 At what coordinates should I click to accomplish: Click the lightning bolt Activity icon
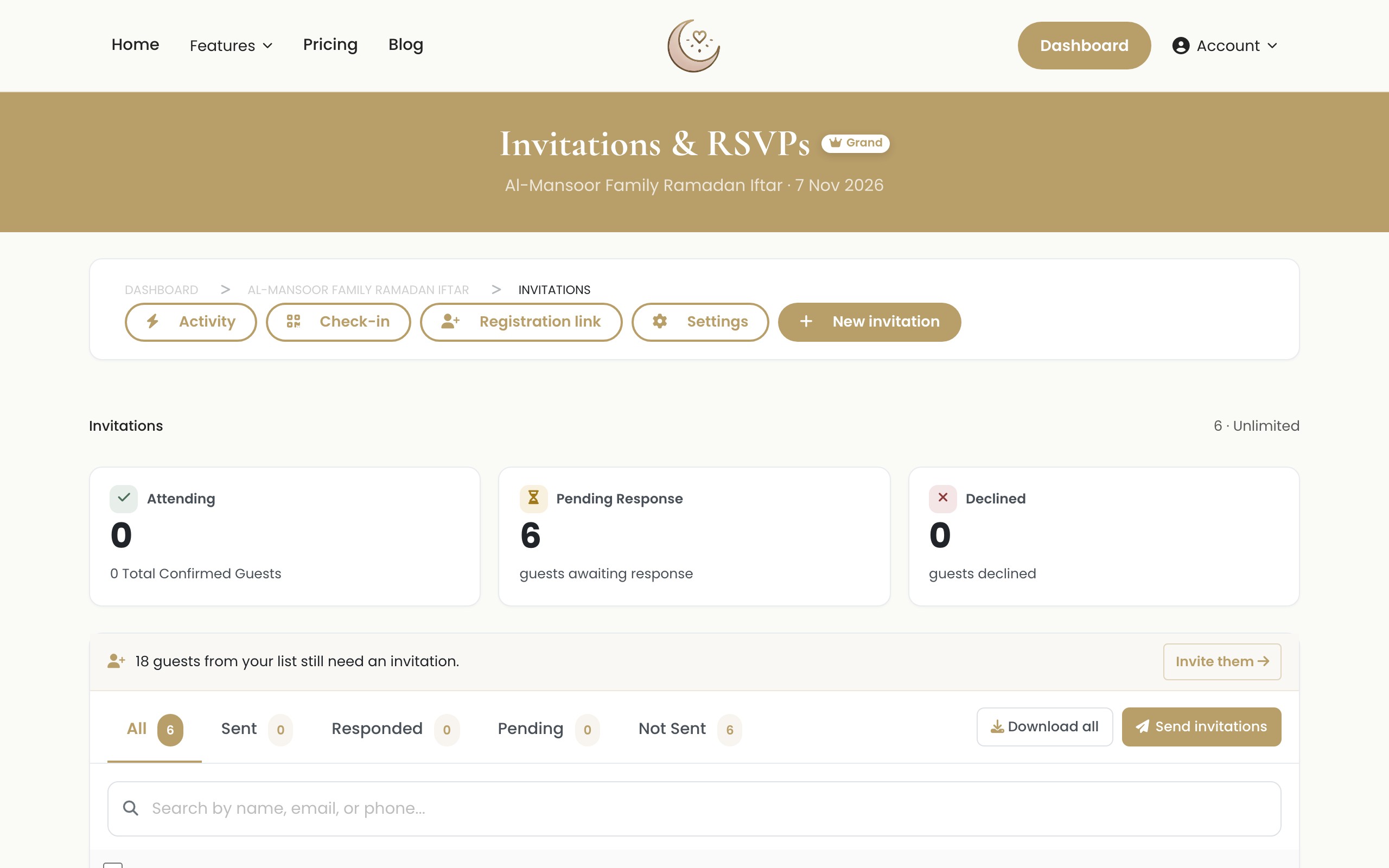(x=152, y=322)
